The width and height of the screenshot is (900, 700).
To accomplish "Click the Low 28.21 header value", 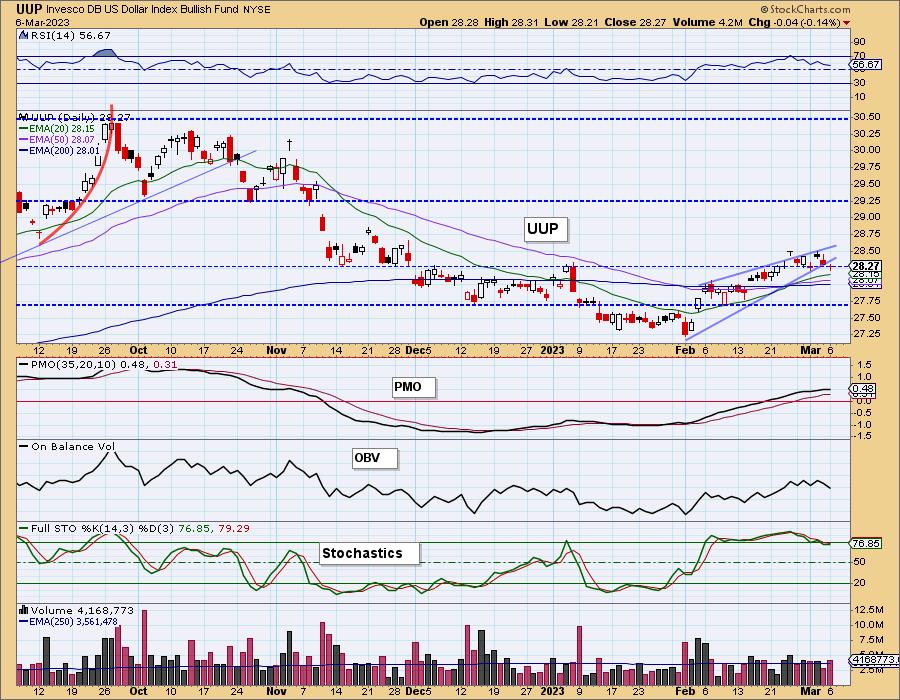I will pyautogui.click(x=572, y=22).
